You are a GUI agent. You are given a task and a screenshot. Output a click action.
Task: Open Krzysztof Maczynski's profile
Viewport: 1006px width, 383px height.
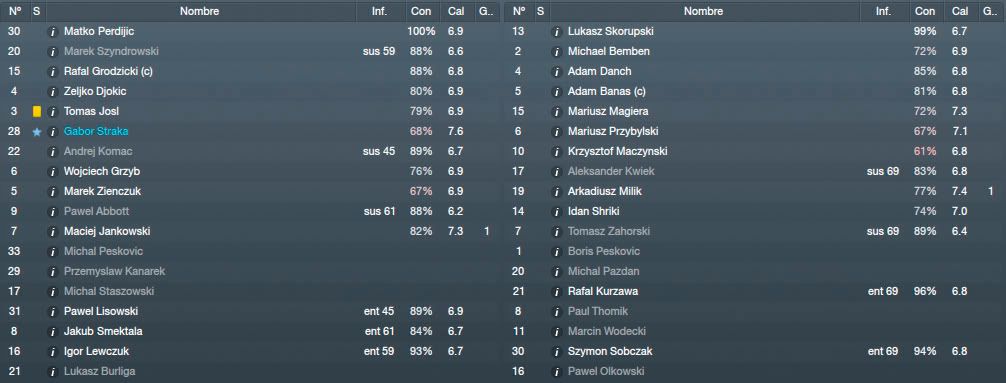[617, 151]
